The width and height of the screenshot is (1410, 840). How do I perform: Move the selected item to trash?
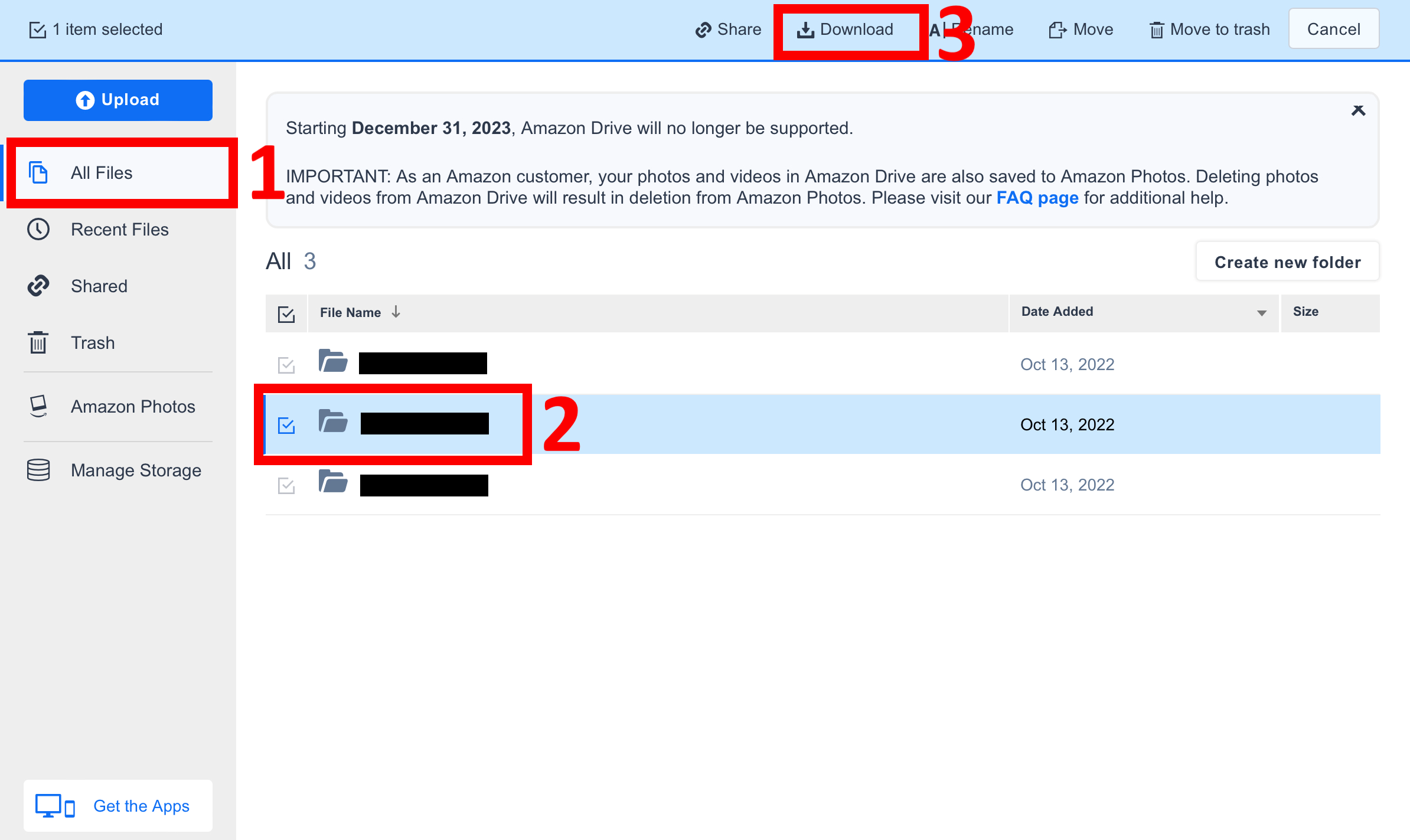pyautogui.click(x=1210, y=30)
